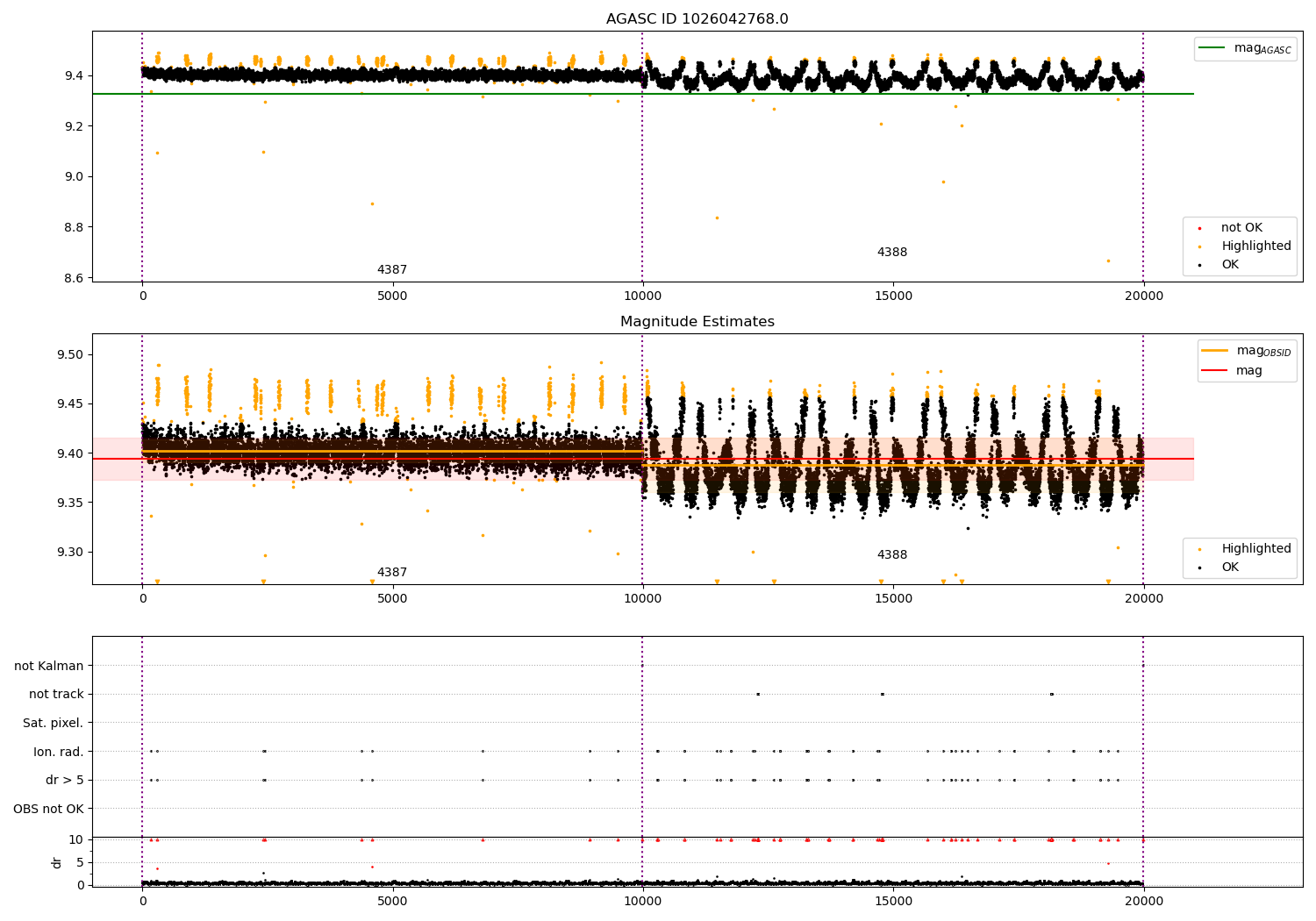Click the "not OK" legend entry
The width and height of the screenshot is (1316, 921).
click(x=1240, y=228)
